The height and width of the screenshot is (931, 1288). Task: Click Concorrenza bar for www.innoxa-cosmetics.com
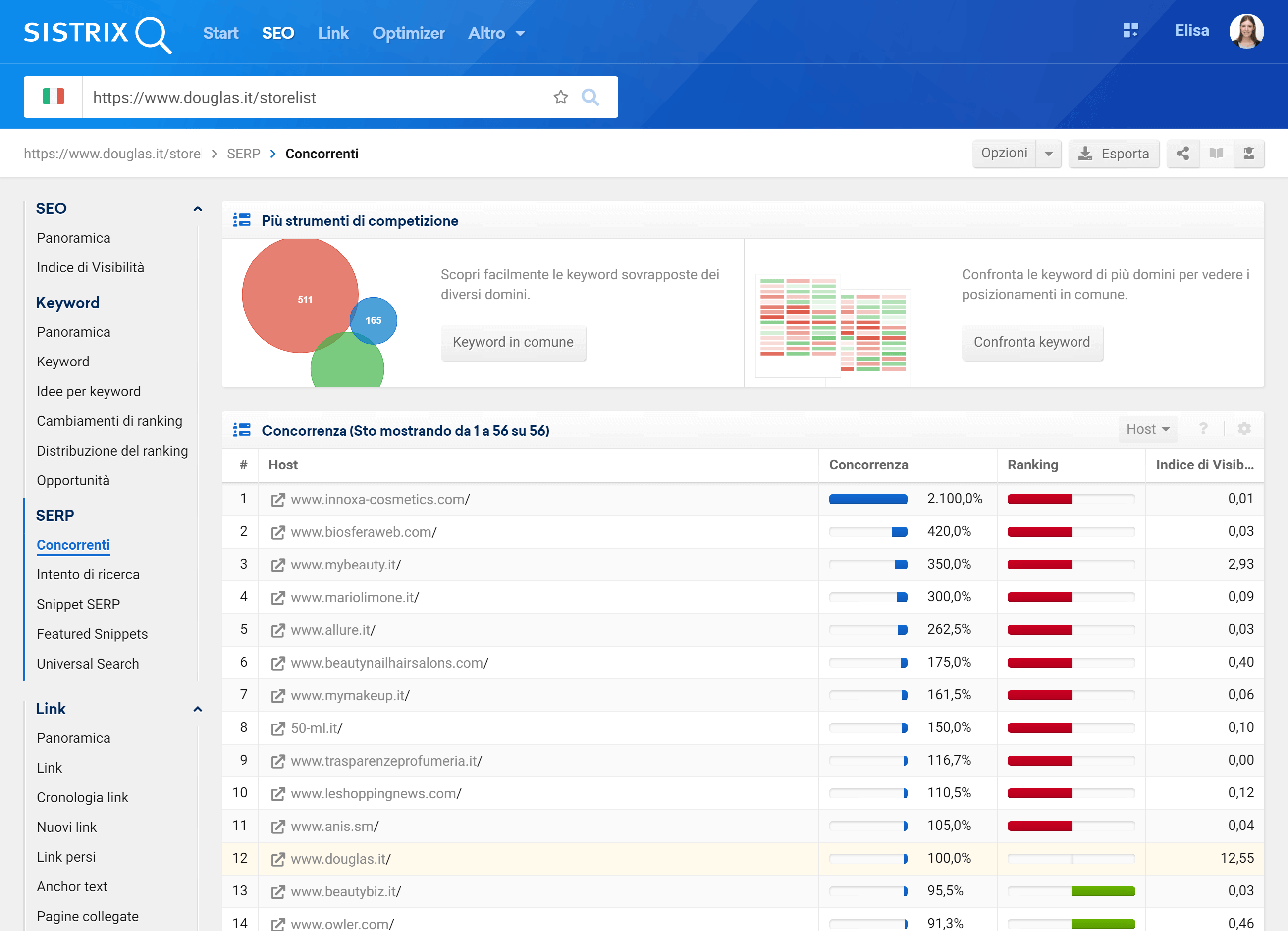[868, 500]
